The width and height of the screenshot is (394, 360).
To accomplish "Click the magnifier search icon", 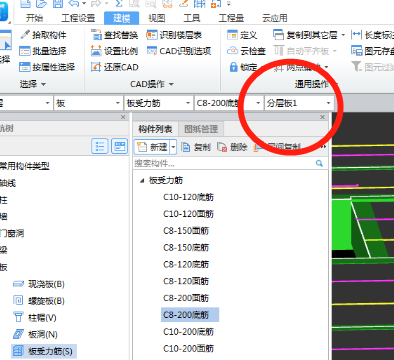I will click(319, 163).
